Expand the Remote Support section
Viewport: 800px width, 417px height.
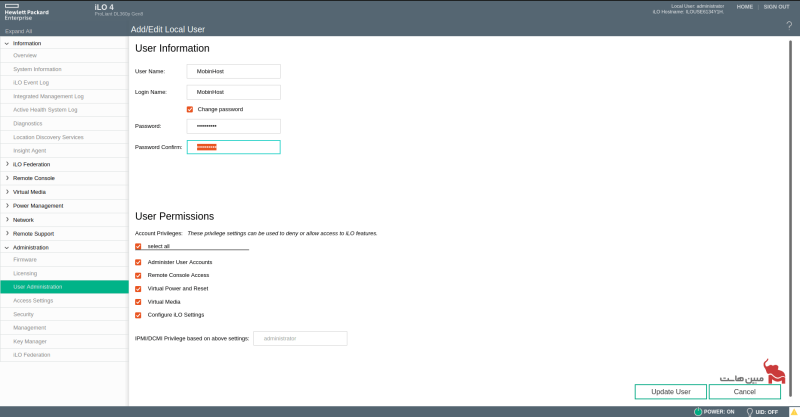7,233
